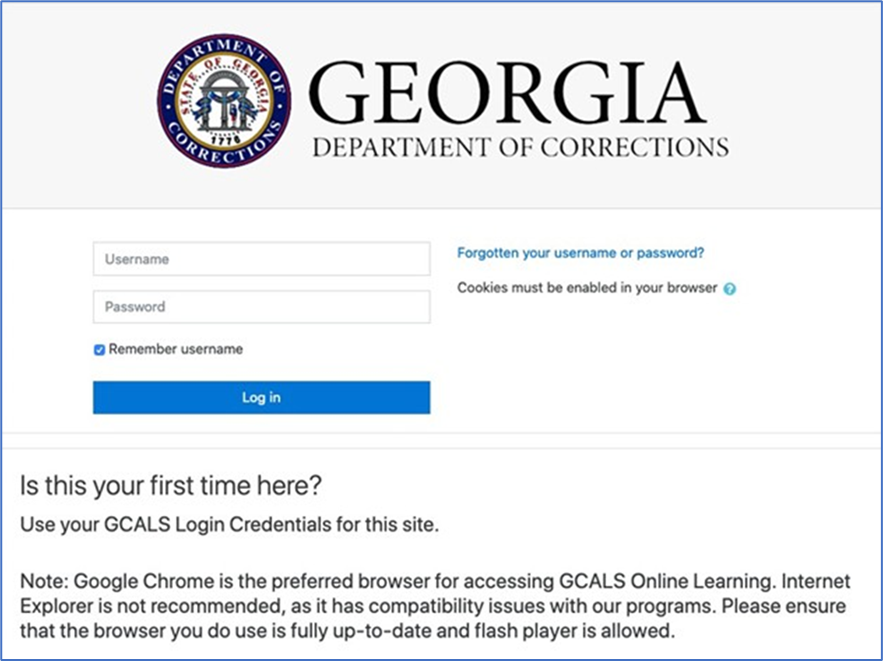Screen dimensions: 883x661
Task: Click the 'DEPARTMENT OF CORRECTIONS' subtitle
Action: [520, 147]
